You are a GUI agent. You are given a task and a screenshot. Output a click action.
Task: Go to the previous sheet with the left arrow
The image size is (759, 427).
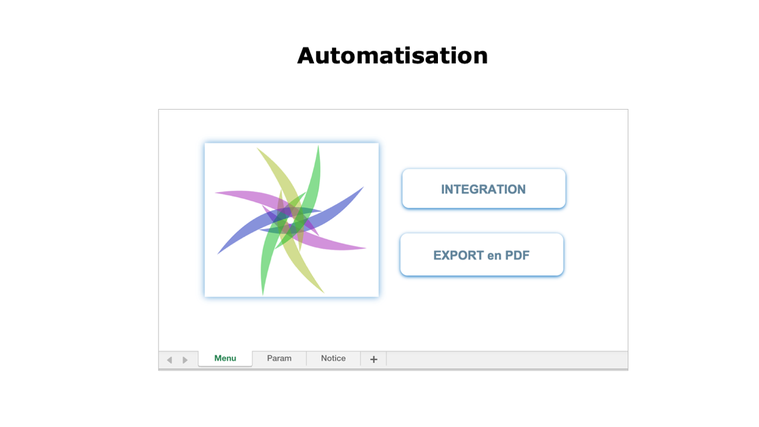[169, 360]
